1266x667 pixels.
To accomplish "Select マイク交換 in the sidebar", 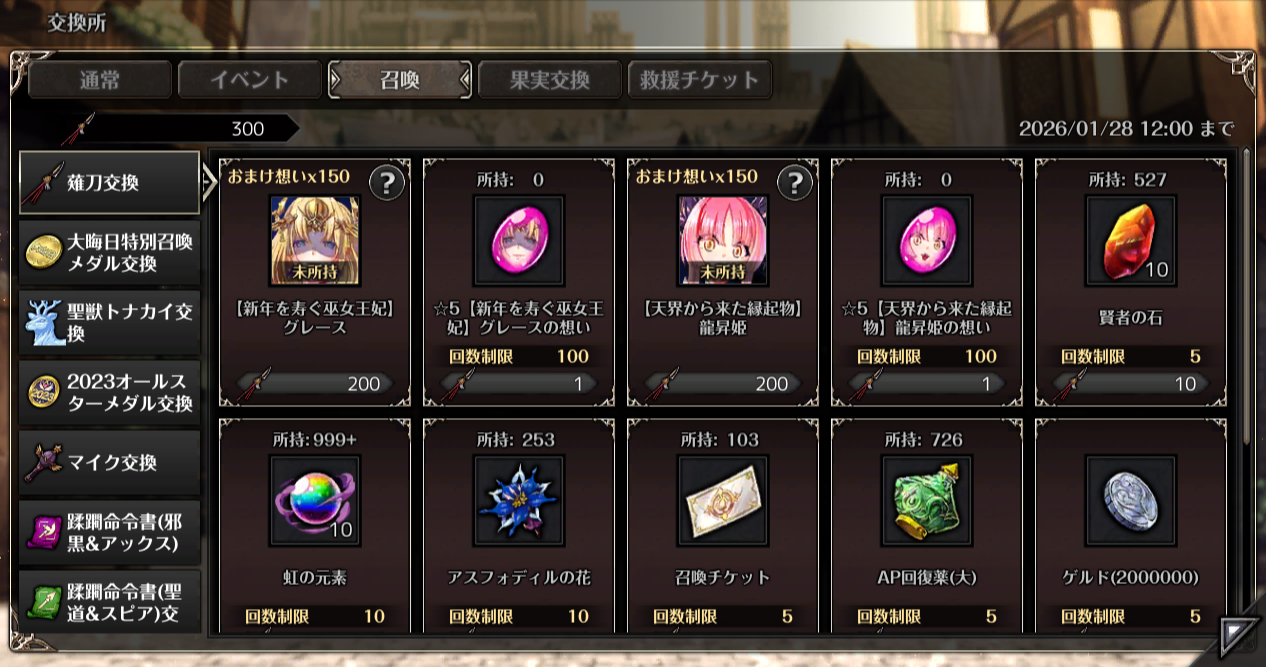I will [x=110, y=463].
